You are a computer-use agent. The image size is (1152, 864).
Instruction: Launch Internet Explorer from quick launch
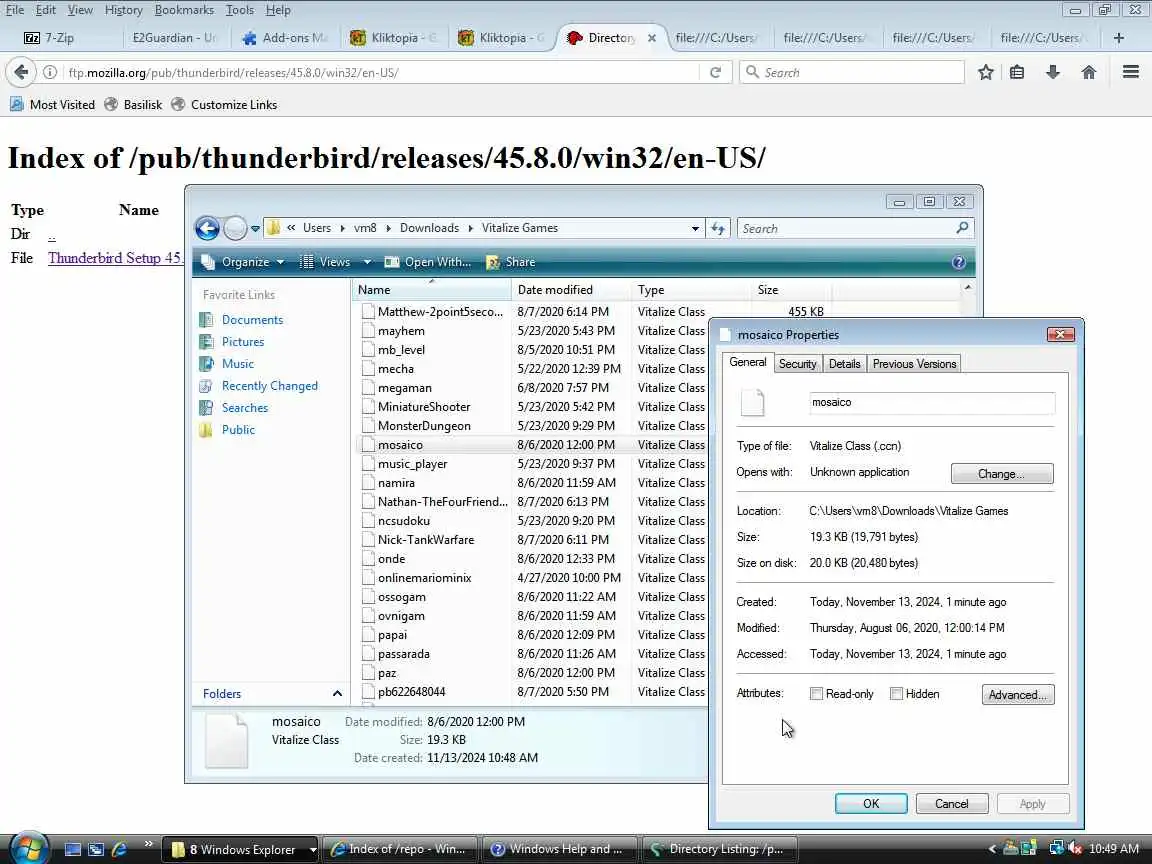(119, 849)
